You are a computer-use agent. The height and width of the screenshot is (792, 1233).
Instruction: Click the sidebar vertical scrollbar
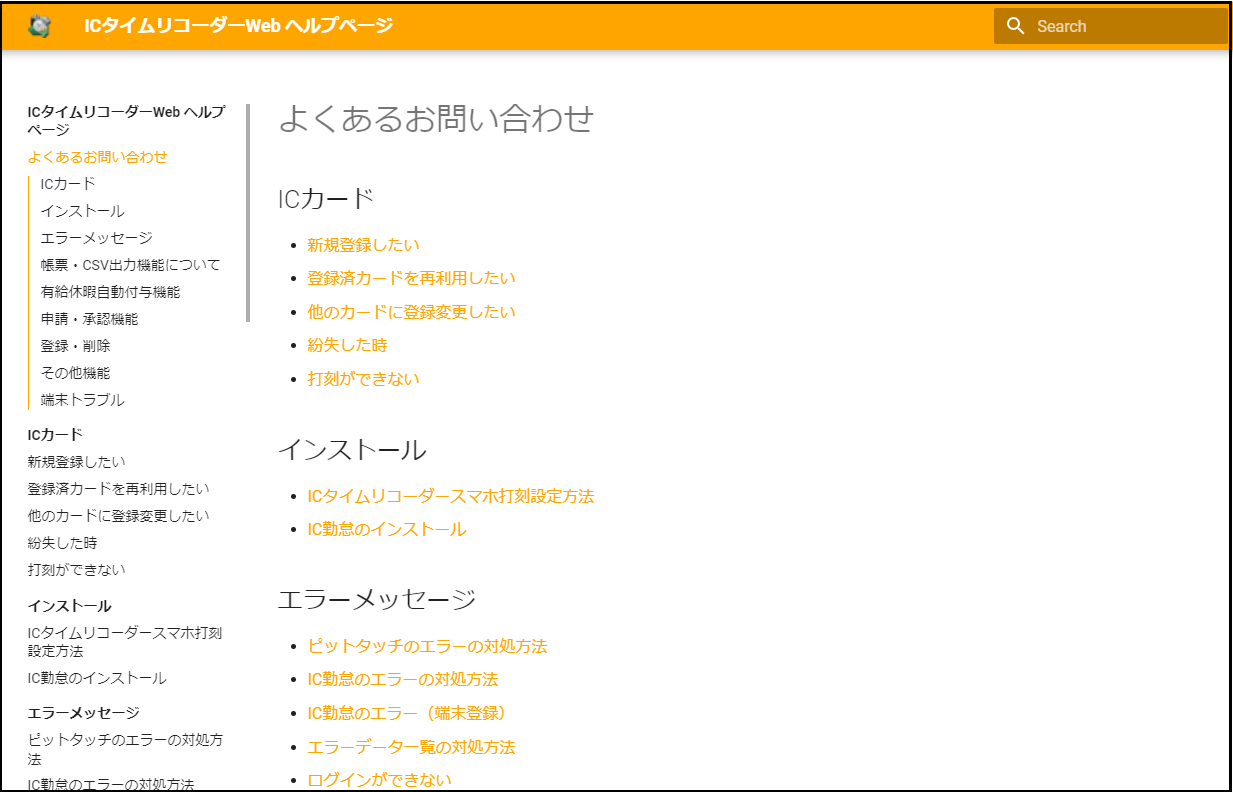point(248,213)
